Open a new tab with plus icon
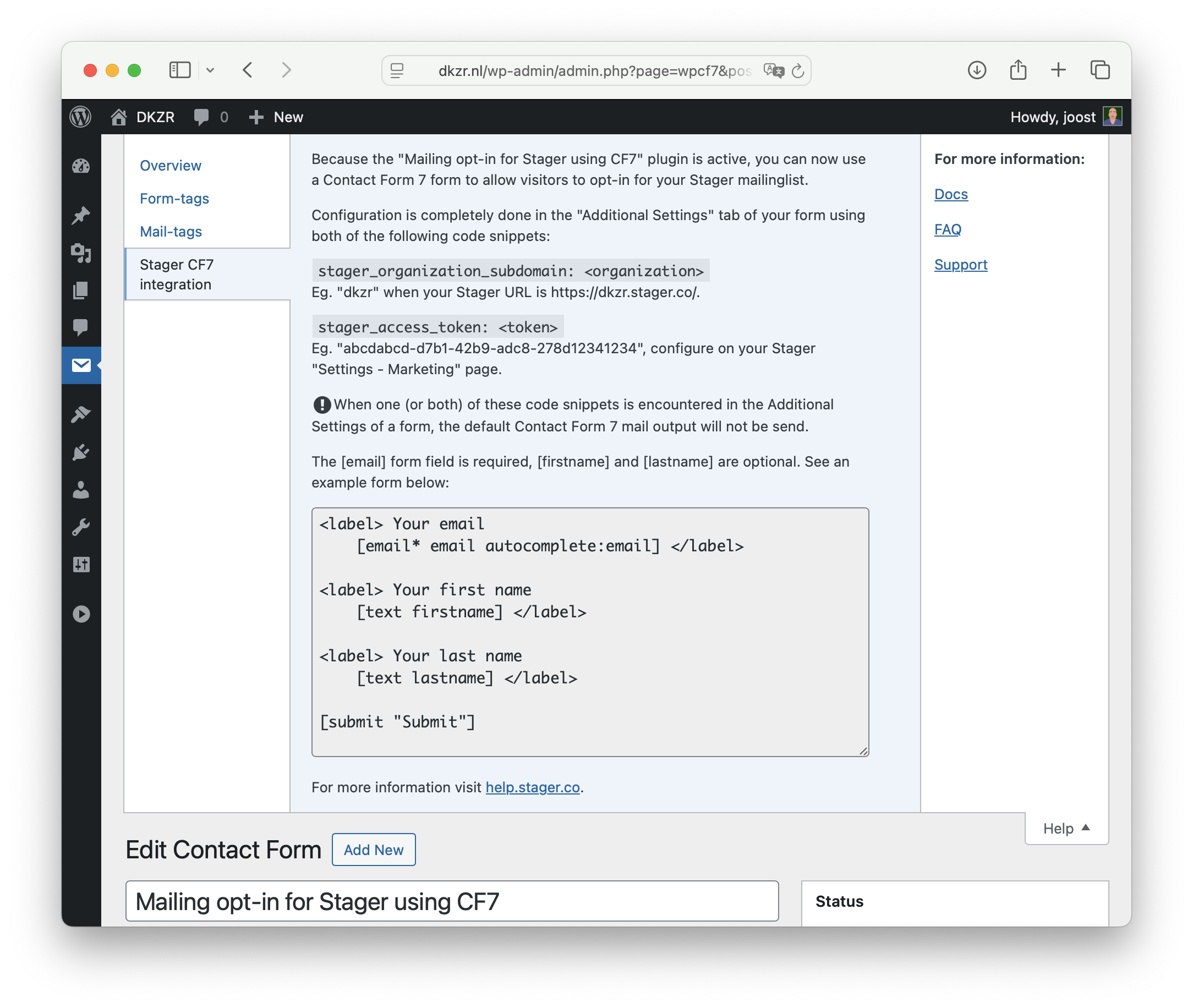This screenshot has height=1008, width=1193. point(1058,70)
